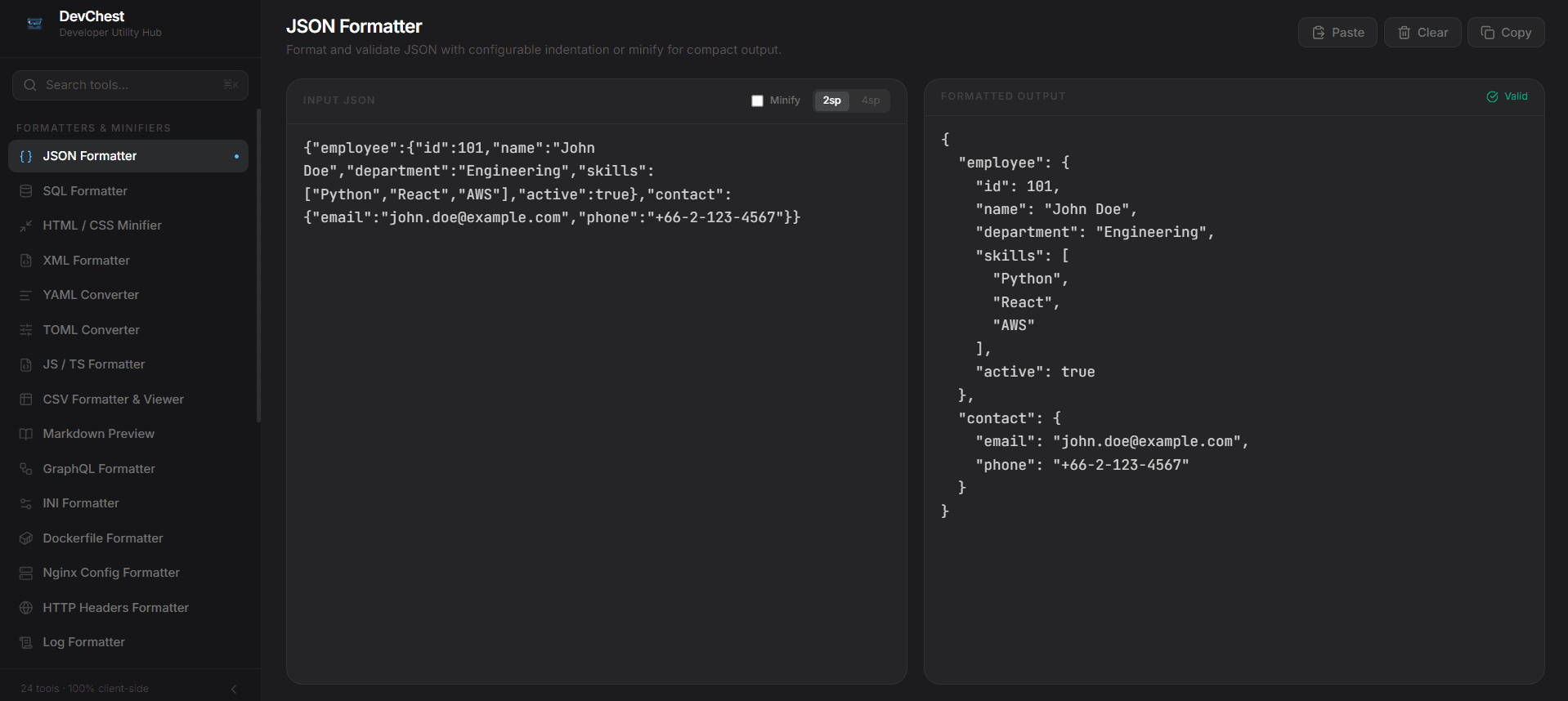Screen dimensions: 1568x701
Task: Click the Valid status label
Action: (x=1516, y=96)
